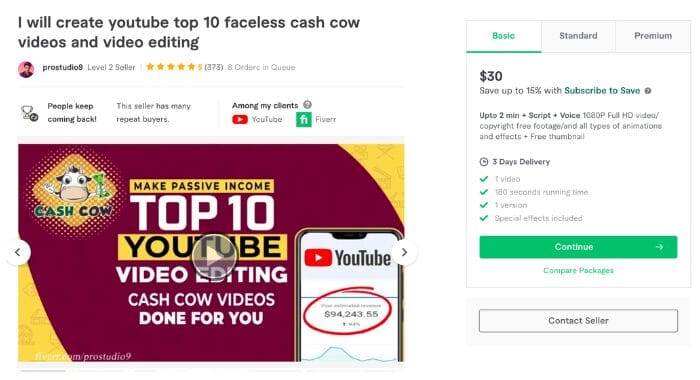Open prostudio9 seller profile name
Viewport: 700px width, 380px height.
[62, 67]
